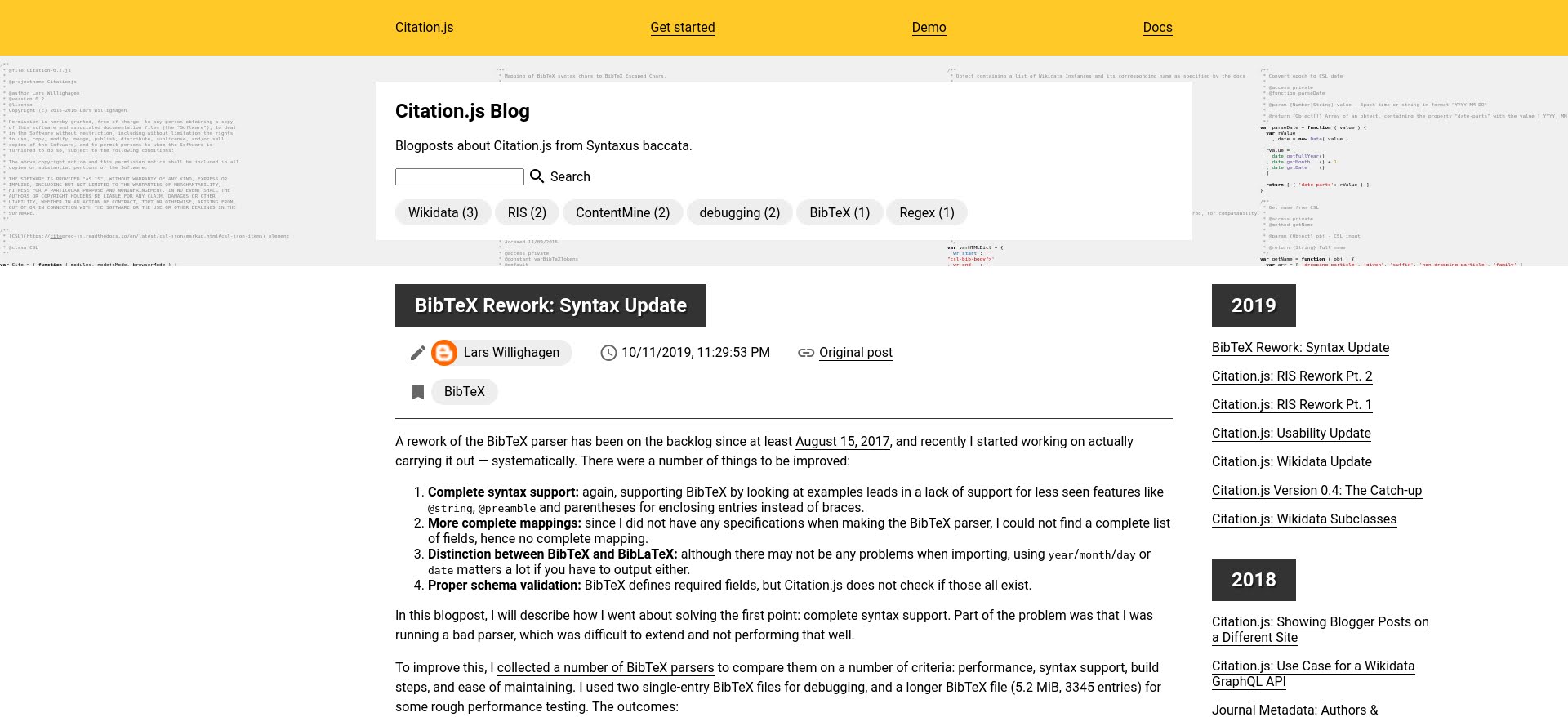Image resolution: width=1568 pixels, height=717 pixels.
Task: Click the search magnifier icon
Action: click(x=537, y=176)
